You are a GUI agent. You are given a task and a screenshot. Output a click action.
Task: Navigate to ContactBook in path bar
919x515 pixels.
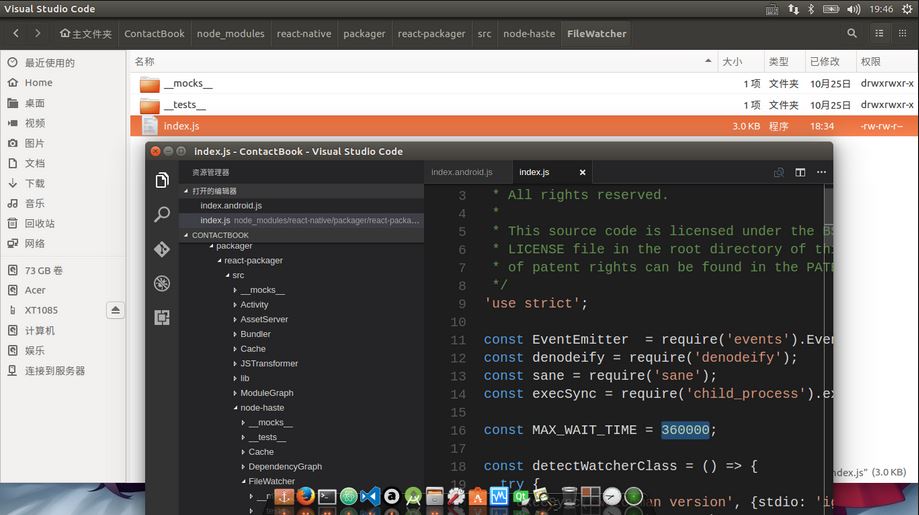point(154,33)
